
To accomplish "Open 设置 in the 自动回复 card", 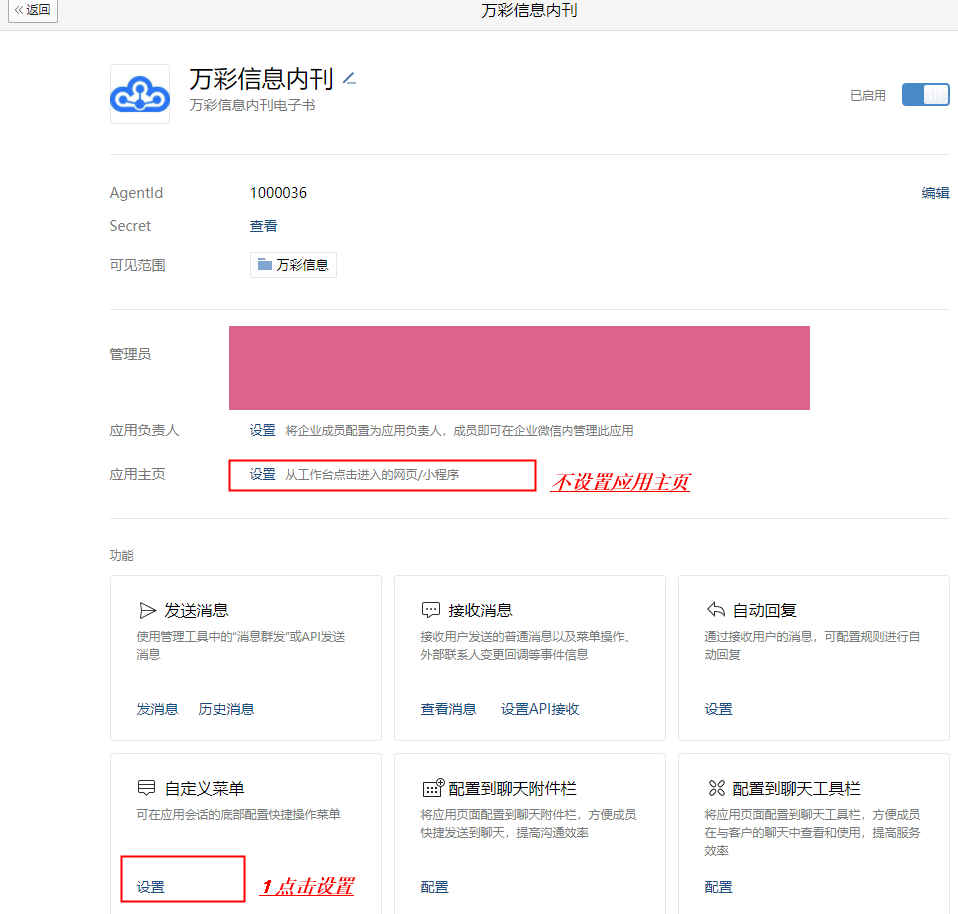I will pyautogui.click(x=718, y=709).
